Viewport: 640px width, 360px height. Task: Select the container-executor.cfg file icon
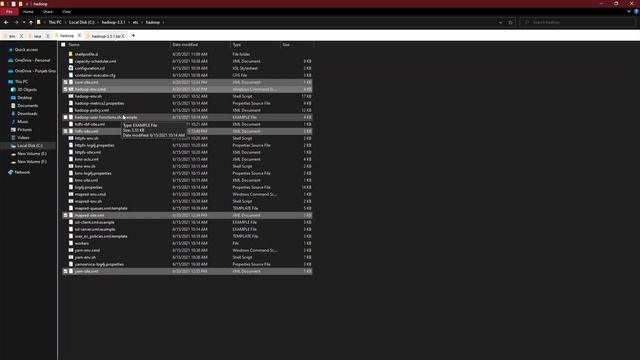[71, 75]
